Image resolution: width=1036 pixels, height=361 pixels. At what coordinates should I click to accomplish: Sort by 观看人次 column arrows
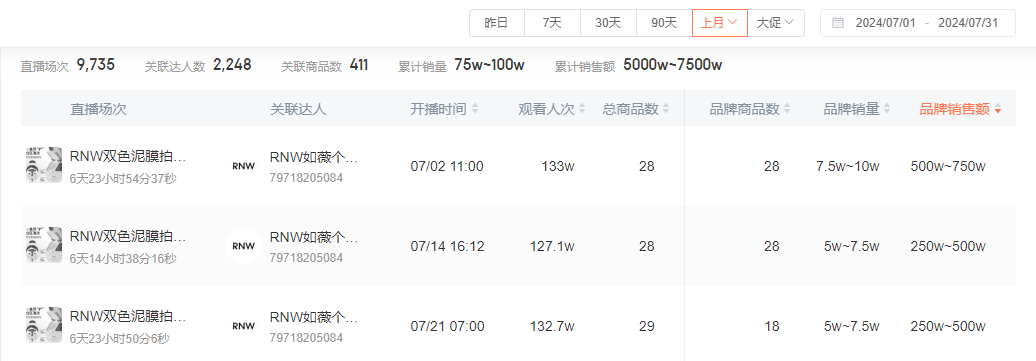click(581, 109)
